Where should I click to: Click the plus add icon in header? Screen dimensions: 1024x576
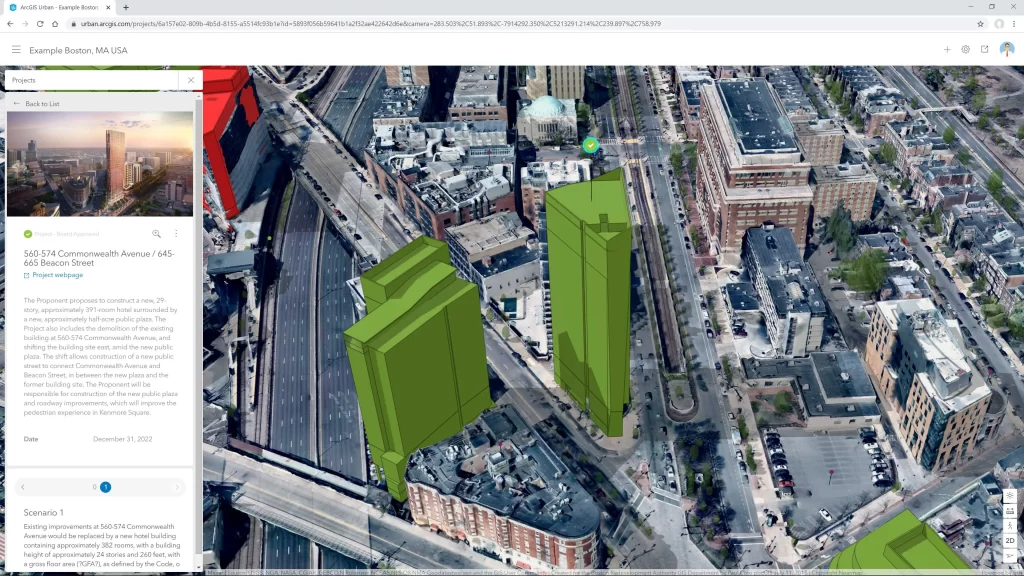(x=947, y=50)
